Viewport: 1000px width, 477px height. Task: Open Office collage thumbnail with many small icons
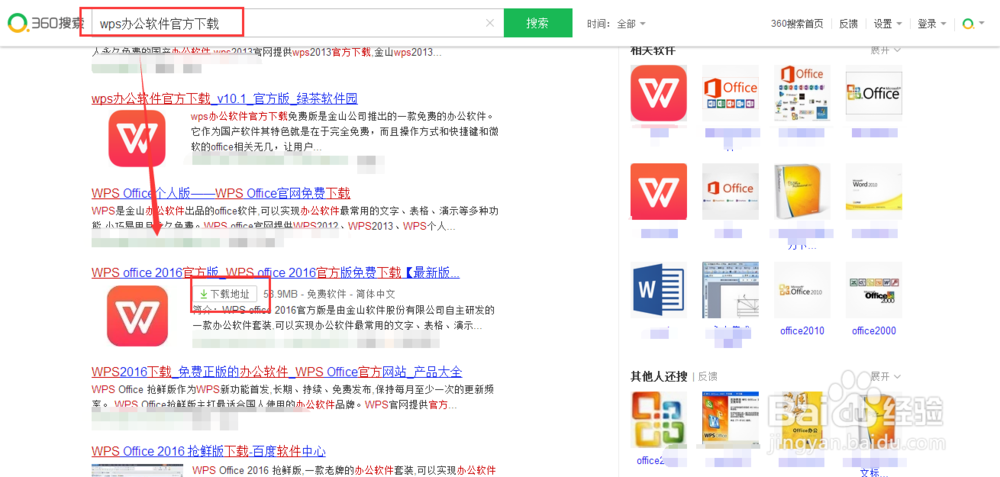(802, 94)
